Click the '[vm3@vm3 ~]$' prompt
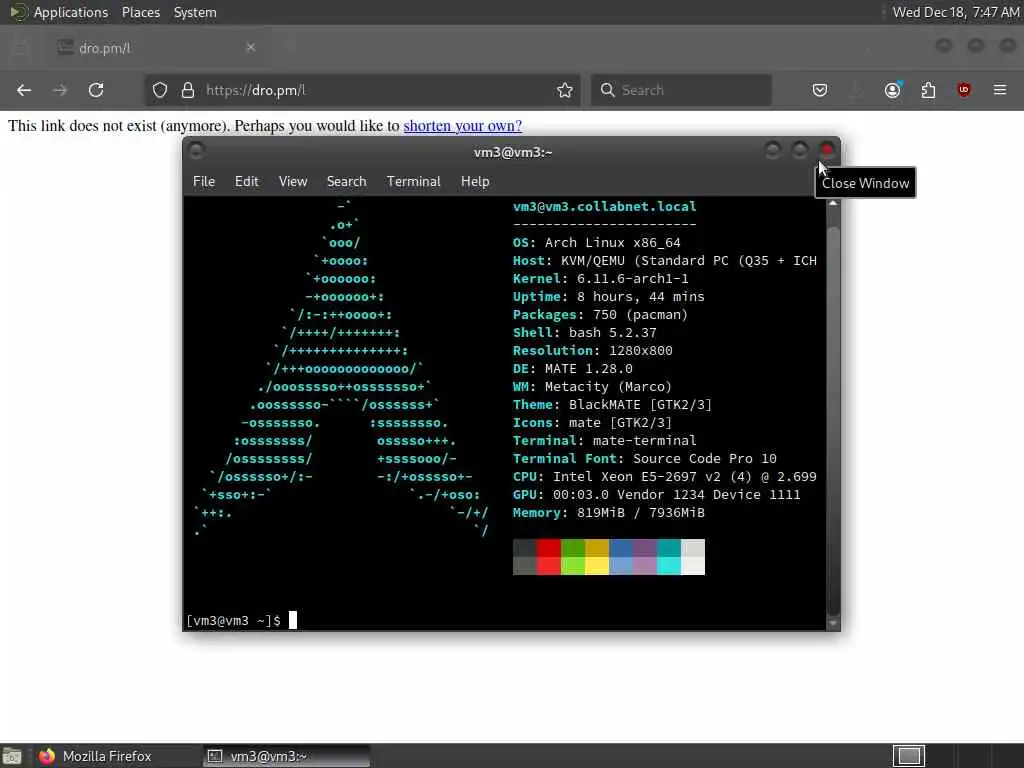 233,620
